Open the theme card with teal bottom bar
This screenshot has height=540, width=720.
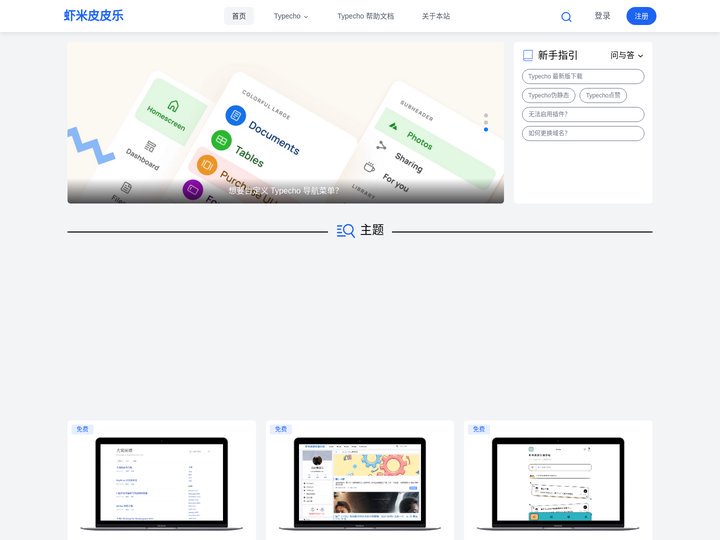pos(558,480)
